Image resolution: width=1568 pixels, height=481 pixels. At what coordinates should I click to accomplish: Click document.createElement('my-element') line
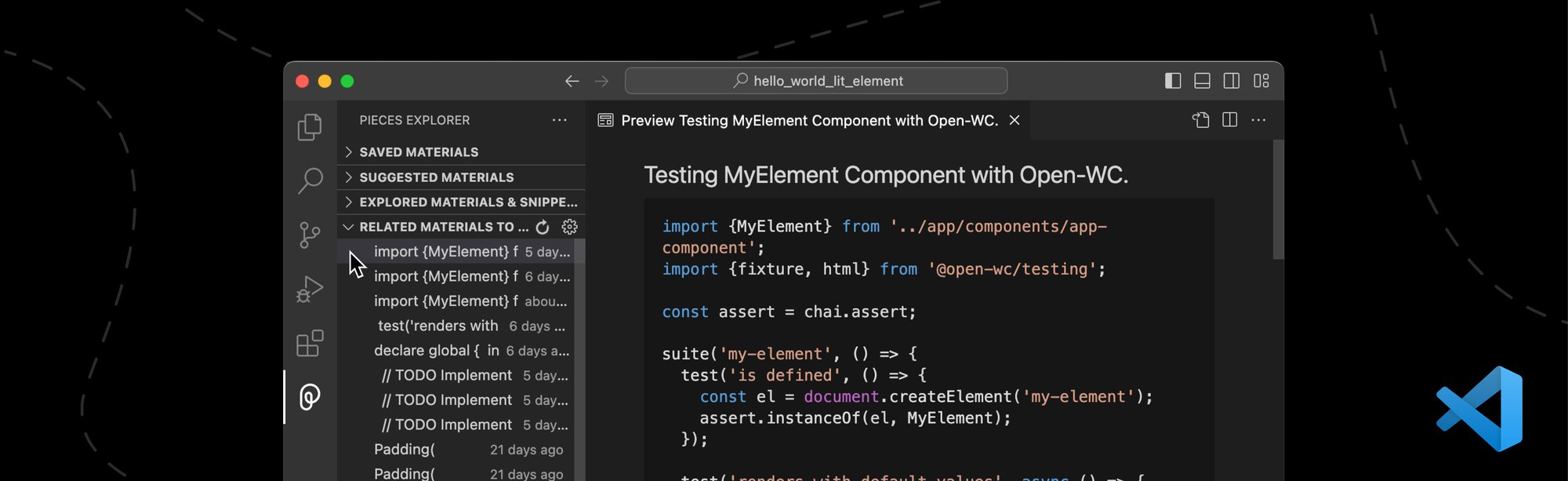tap(926, 397)
